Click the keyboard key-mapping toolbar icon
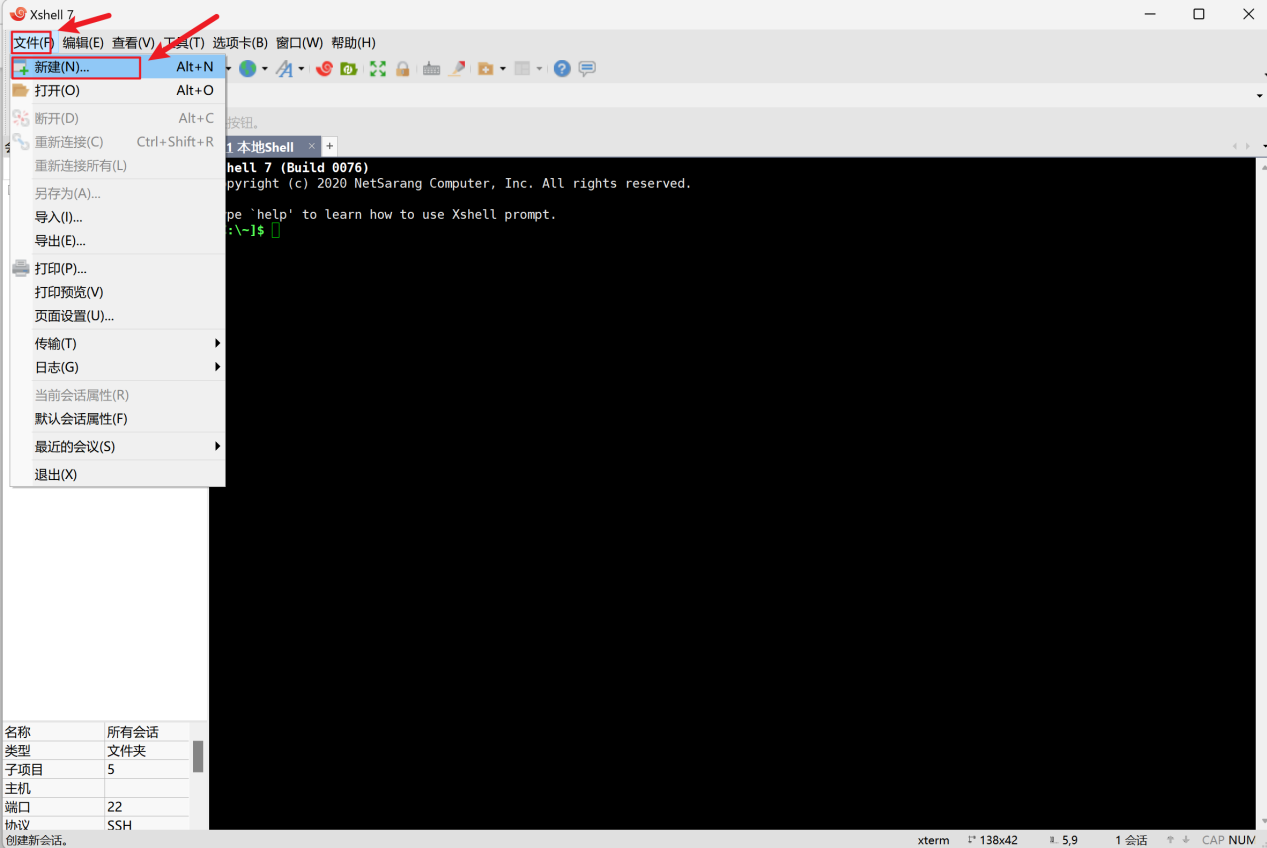The height and width of the screenshot is (848, 1267). [x=431, y=68]
